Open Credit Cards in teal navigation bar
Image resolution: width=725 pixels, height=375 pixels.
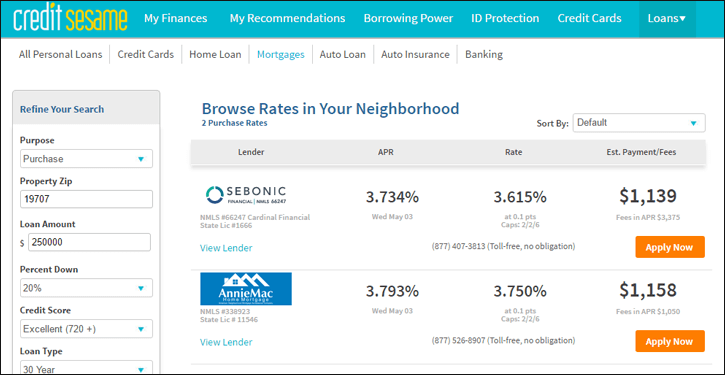point(590,18)
